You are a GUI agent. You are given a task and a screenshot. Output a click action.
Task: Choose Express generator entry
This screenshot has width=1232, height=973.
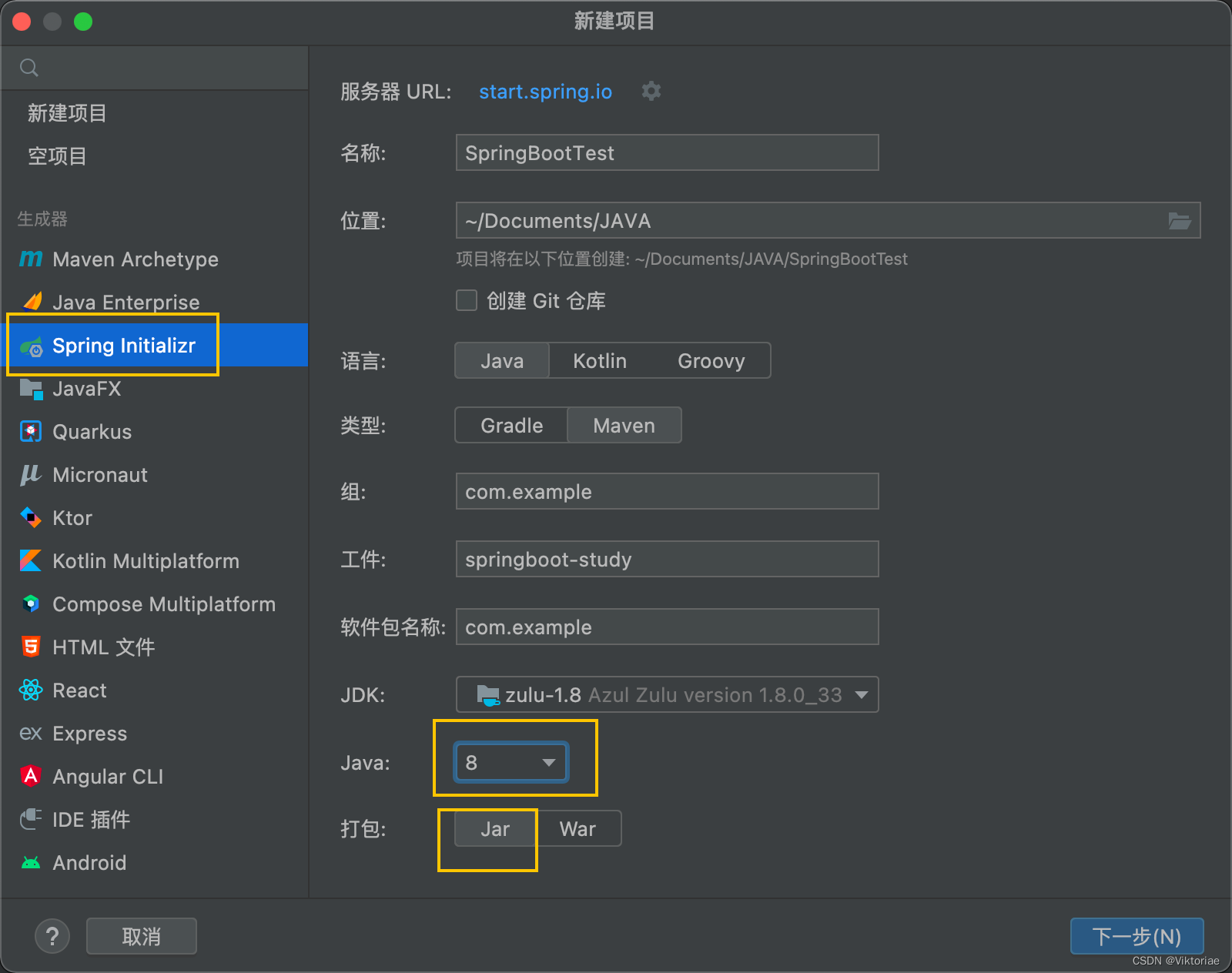coord(154,733)
